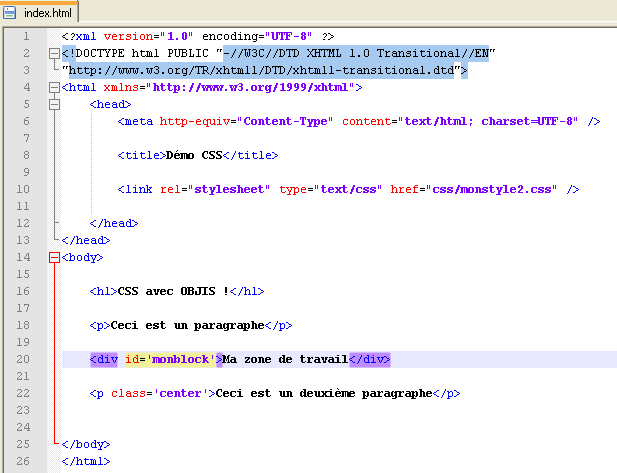Click the text Ceci est un paragraphe
The height and width of the screenshot is (473, 617).
186,325
